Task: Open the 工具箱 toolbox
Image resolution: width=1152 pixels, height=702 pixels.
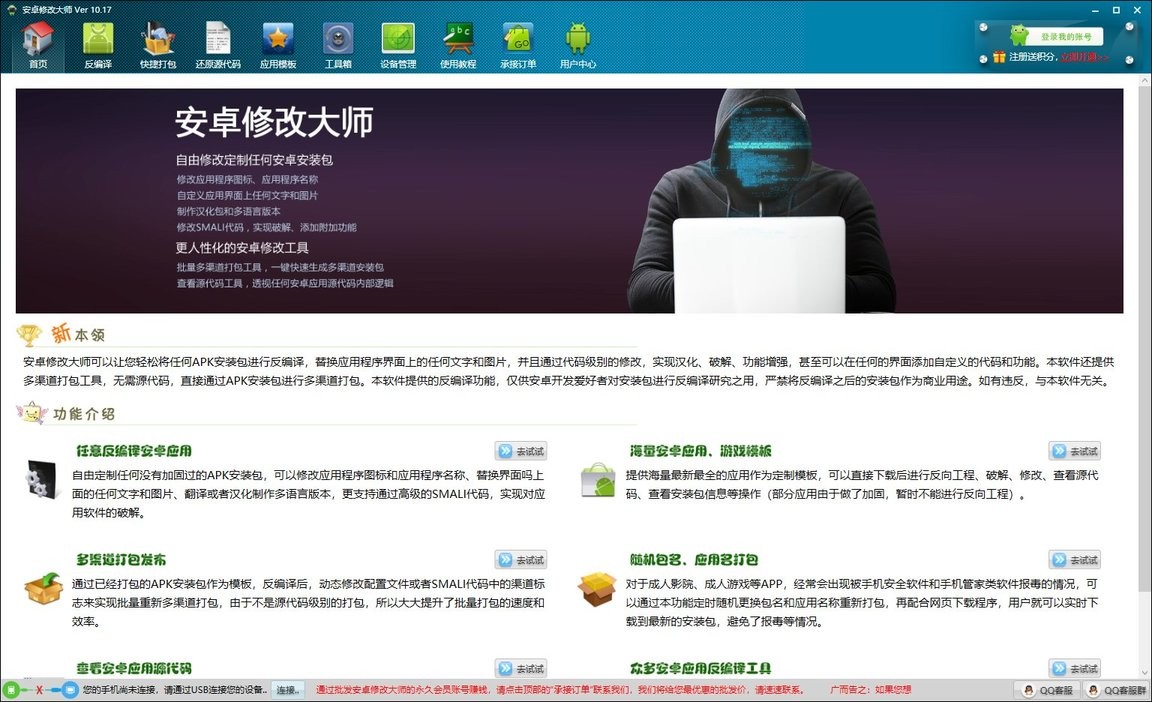Action: pyautogui.click(x=337, y=44)
